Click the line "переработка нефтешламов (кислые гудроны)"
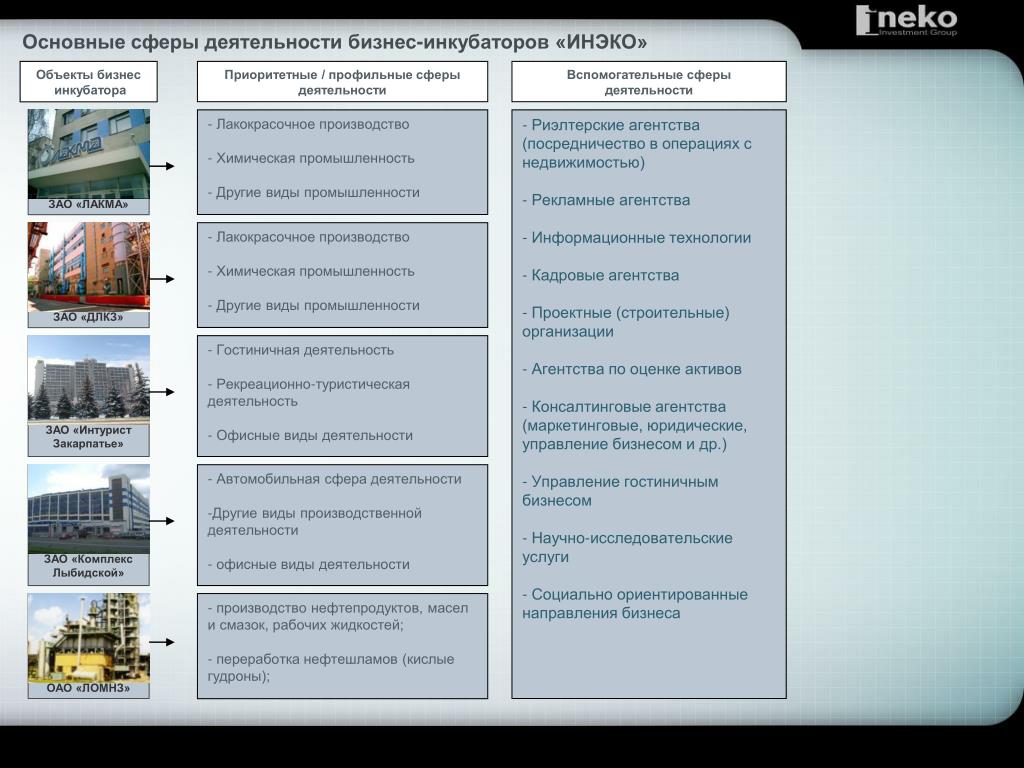1024x768 pixels. click(x=331, y=667)
